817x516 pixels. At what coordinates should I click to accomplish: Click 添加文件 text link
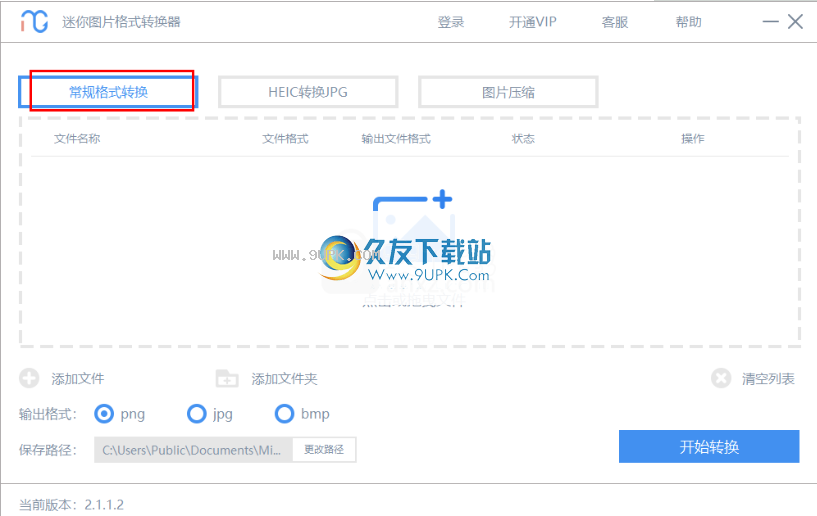78,379
